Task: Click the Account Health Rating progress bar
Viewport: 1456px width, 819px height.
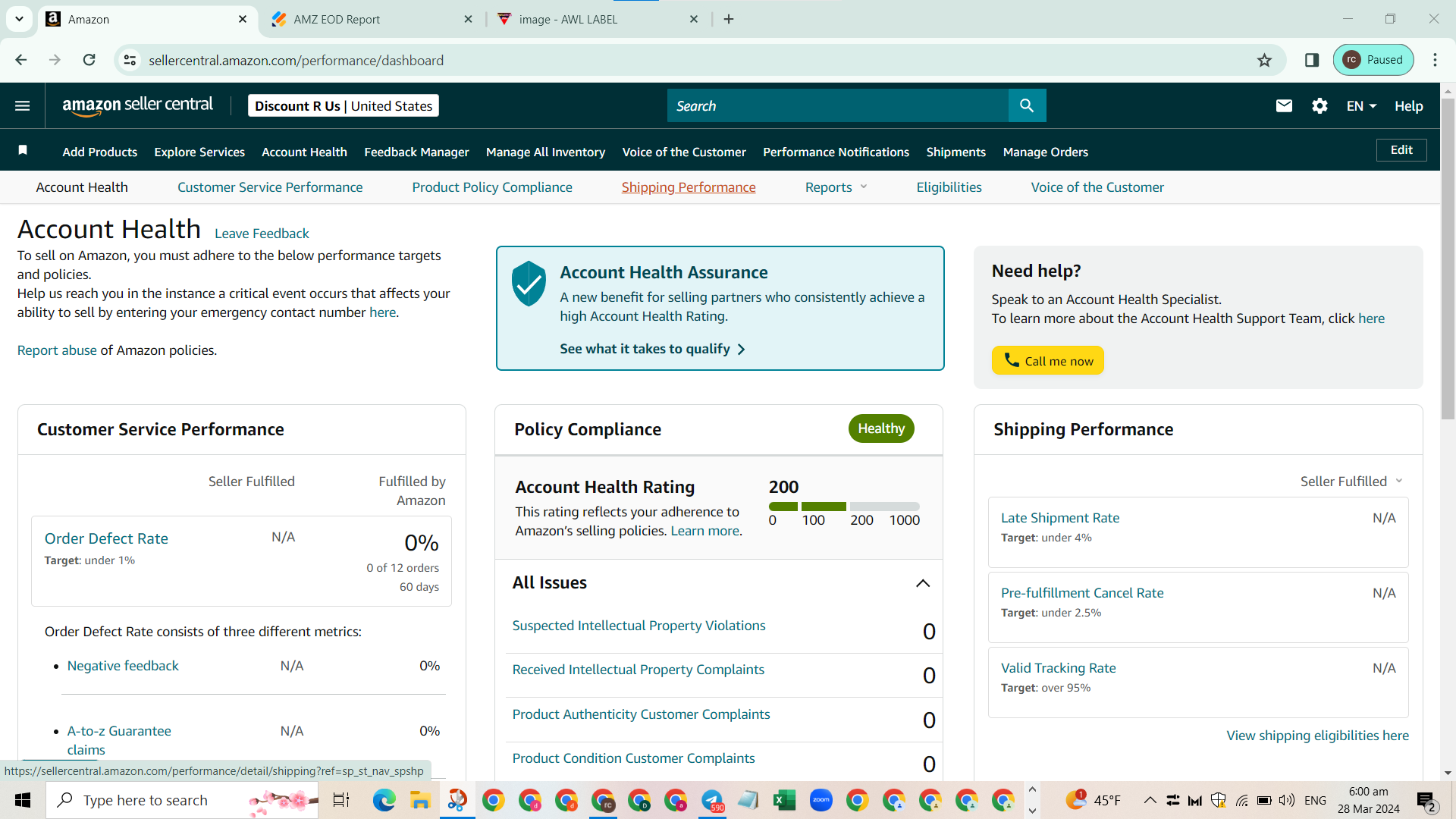Action: (x=844, y=507)
